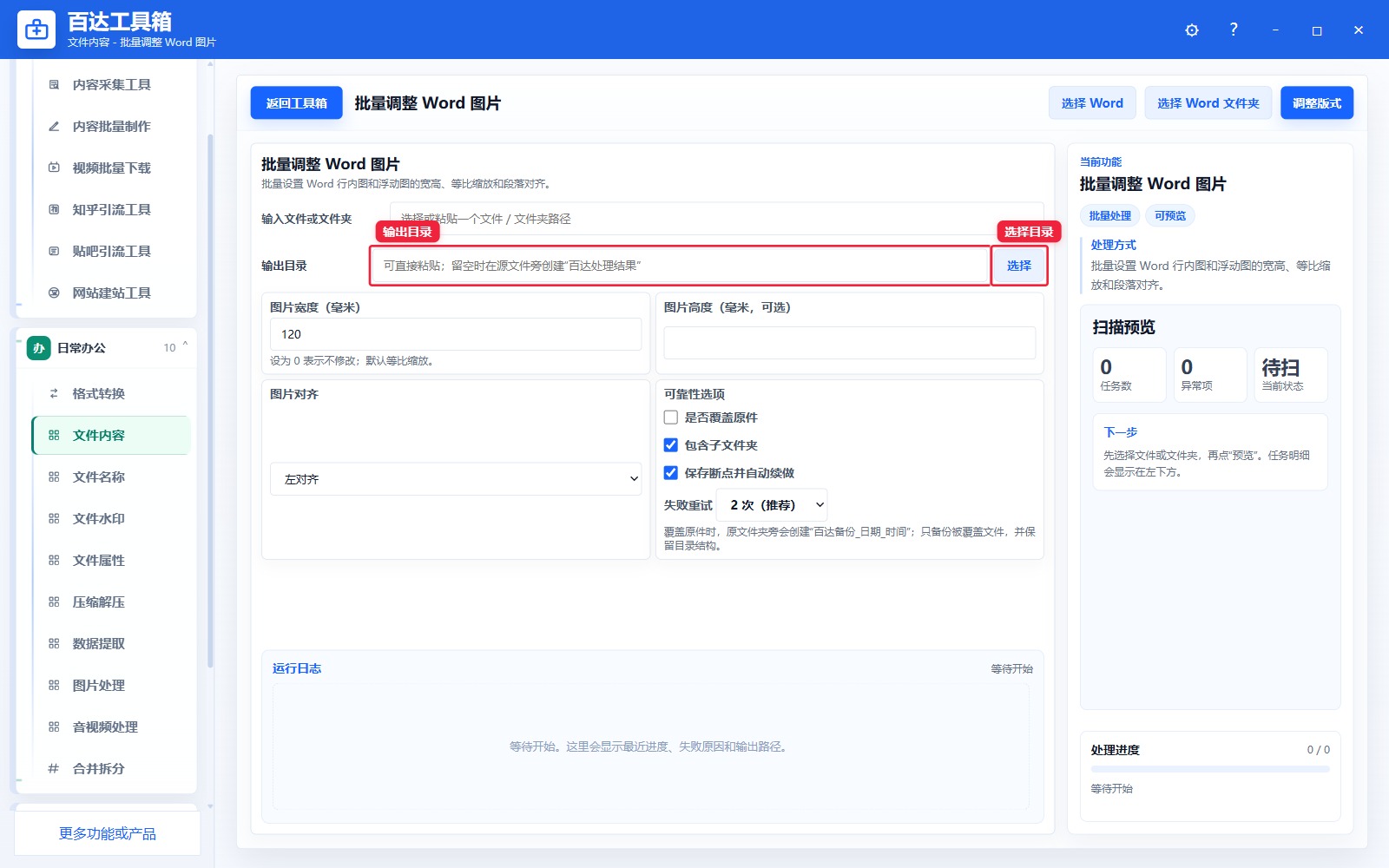
Task: Click the 异常项 counter card
Action: pyautogui.click(x=1210, y=375)
